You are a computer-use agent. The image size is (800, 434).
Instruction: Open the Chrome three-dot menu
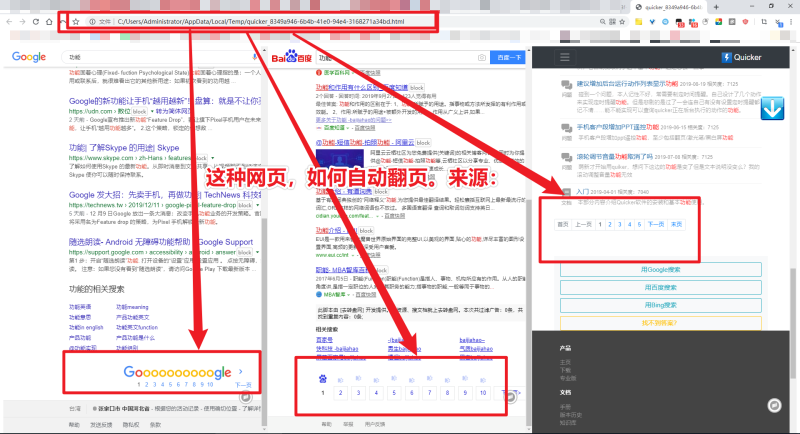(x=791, y=22)
